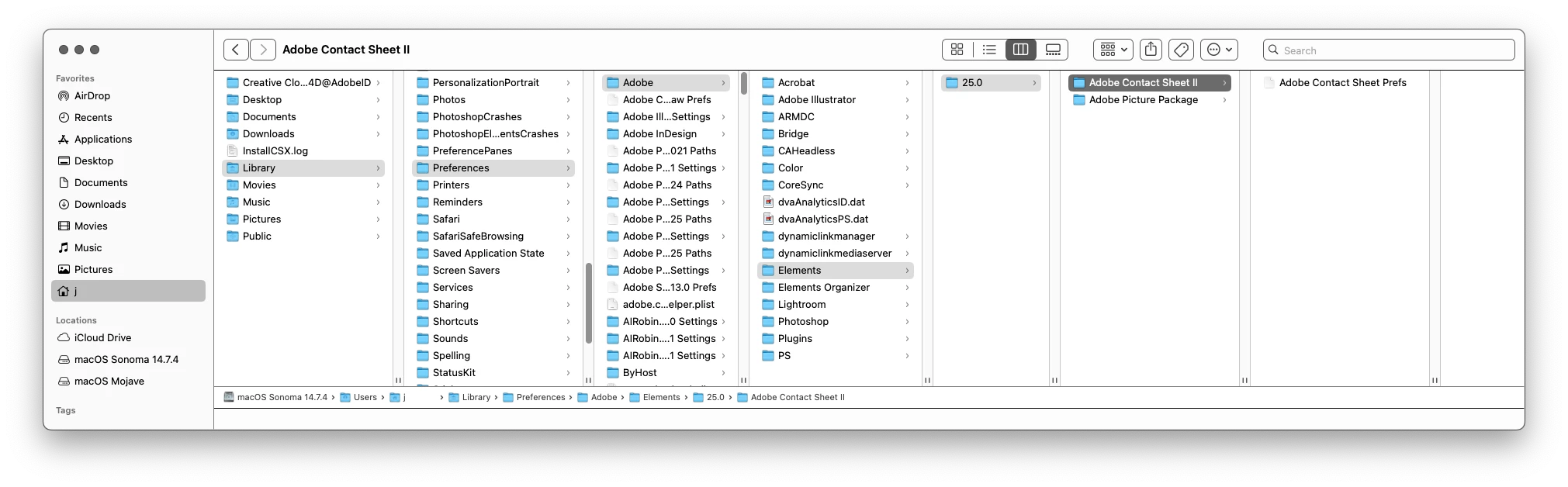Expand Preferences folder chevron
Image resolution: width=1568 pixels, height=487 pixels.
click(x=568, y=168)
